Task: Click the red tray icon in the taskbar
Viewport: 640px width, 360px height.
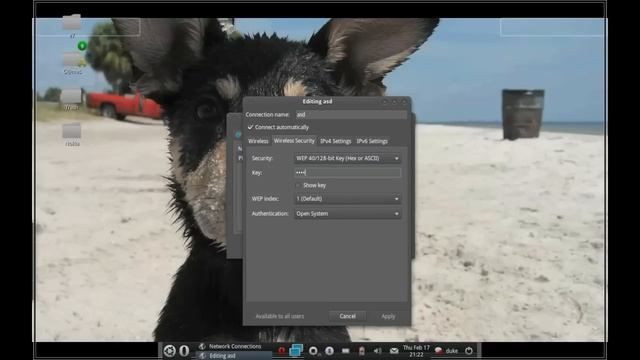Action: (x=281, y=351)
